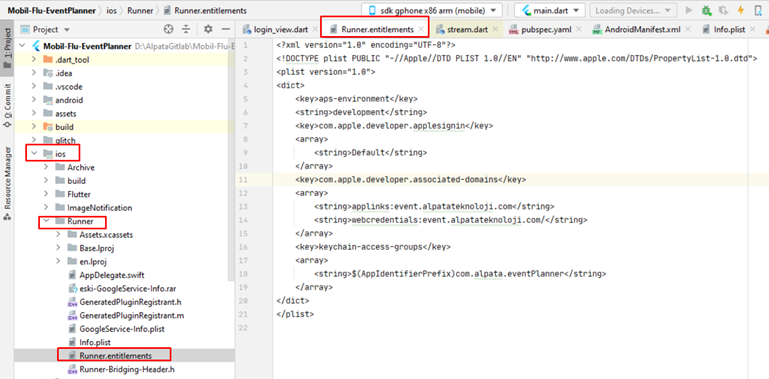Open the main.dart run configuration dropdown
769x379 pixels.
tap(551, 10)
